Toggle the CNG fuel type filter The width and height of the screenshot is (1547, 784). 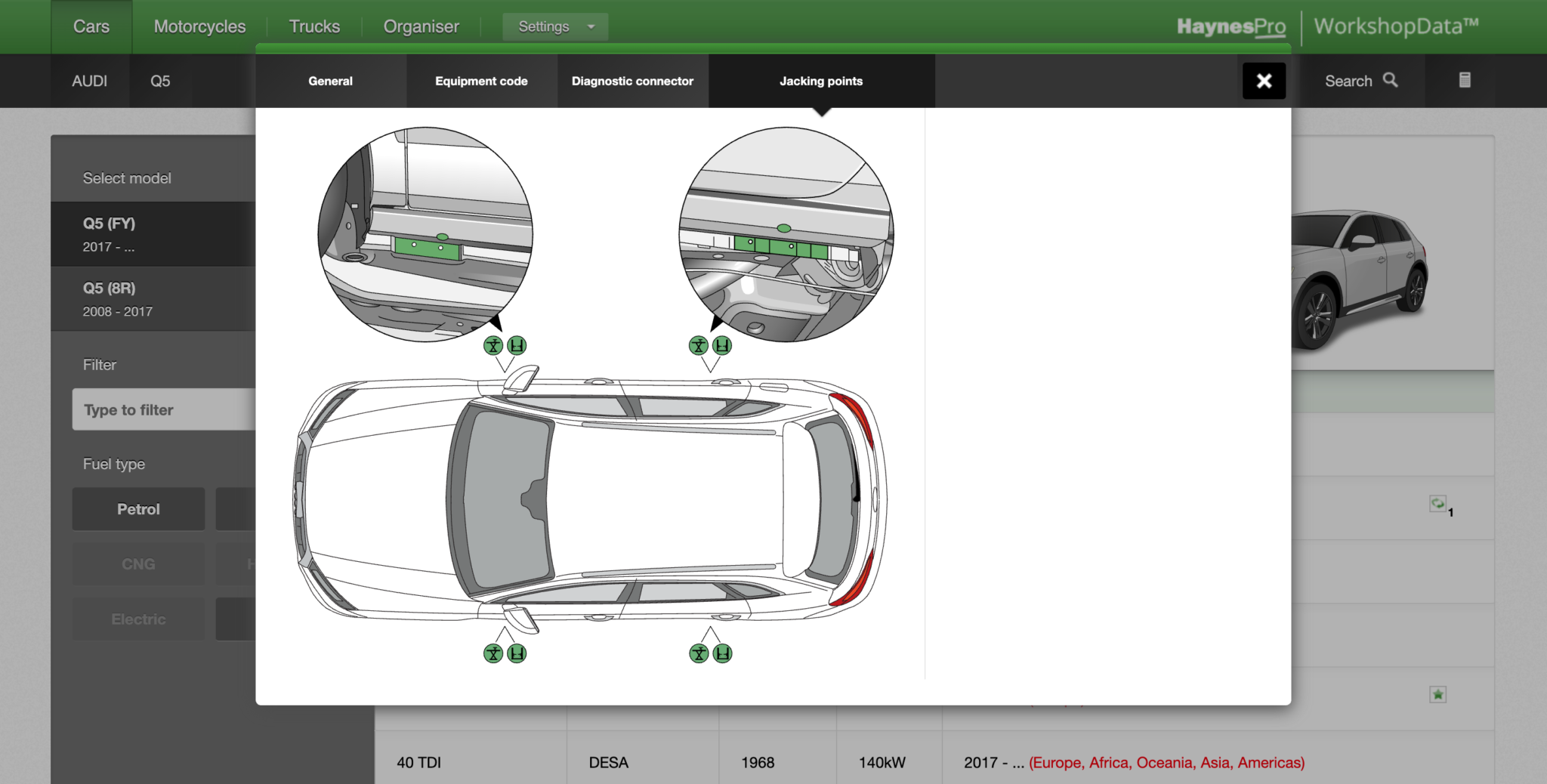138,564
